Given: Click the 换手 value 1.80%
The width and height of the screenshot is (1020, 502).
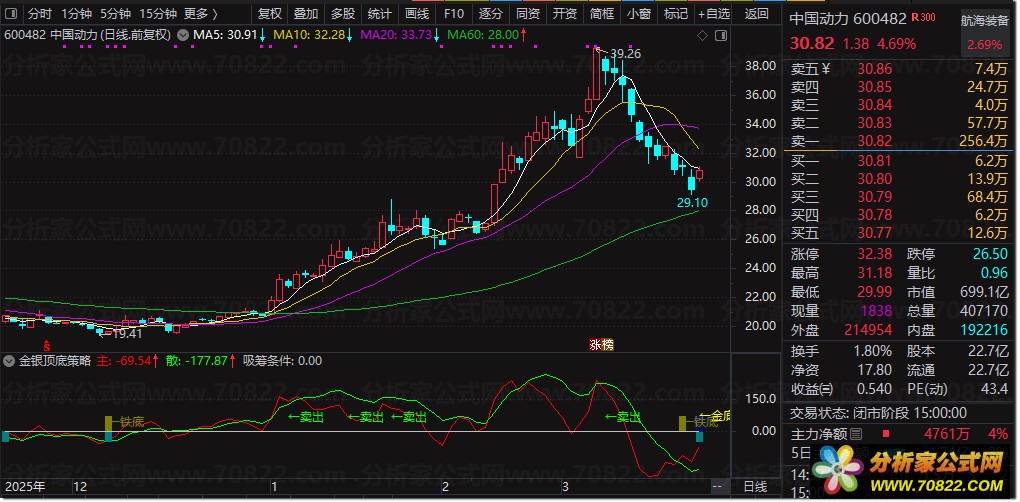Looking at the screenshot, I should [870, 351].
